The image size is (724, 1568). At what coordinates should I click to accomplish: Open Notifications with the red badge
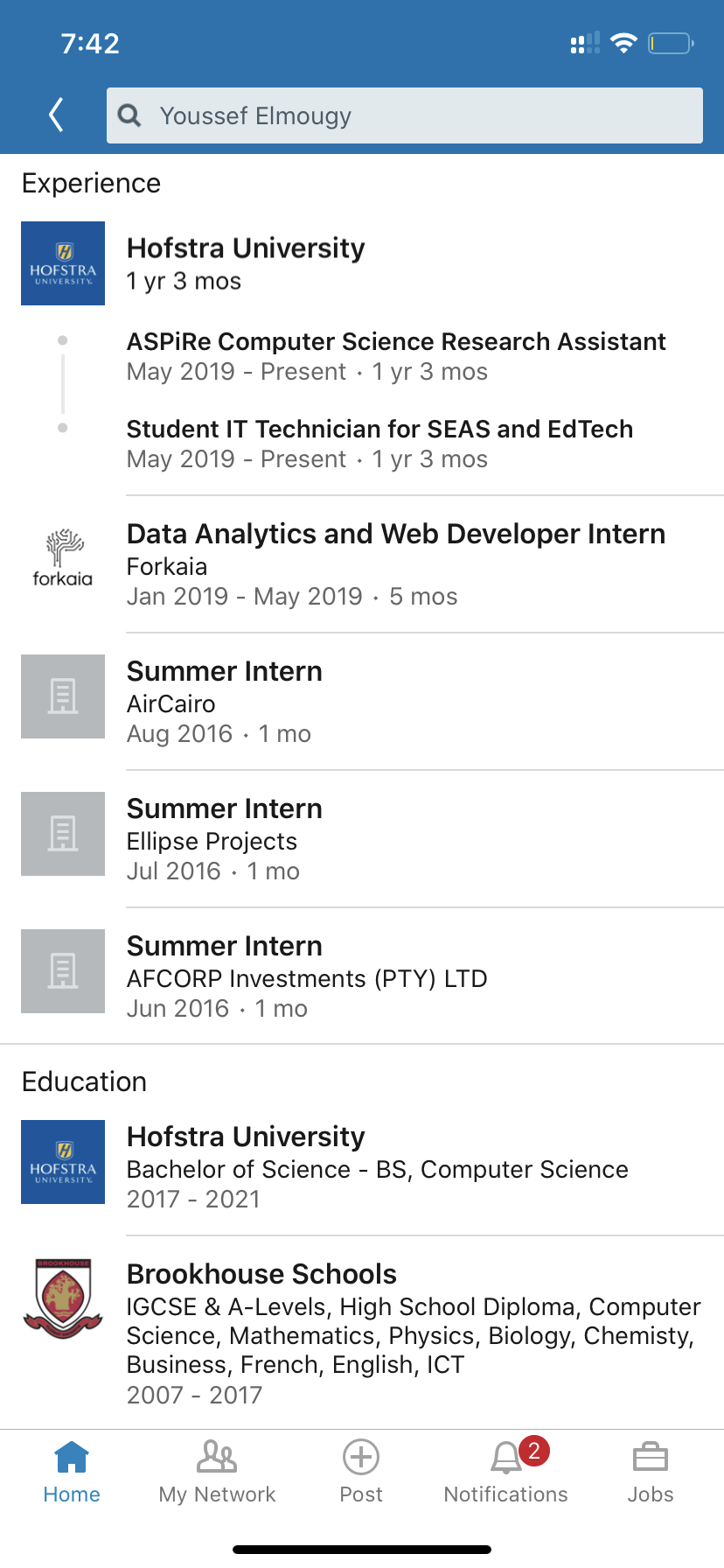coord(506,1472)
